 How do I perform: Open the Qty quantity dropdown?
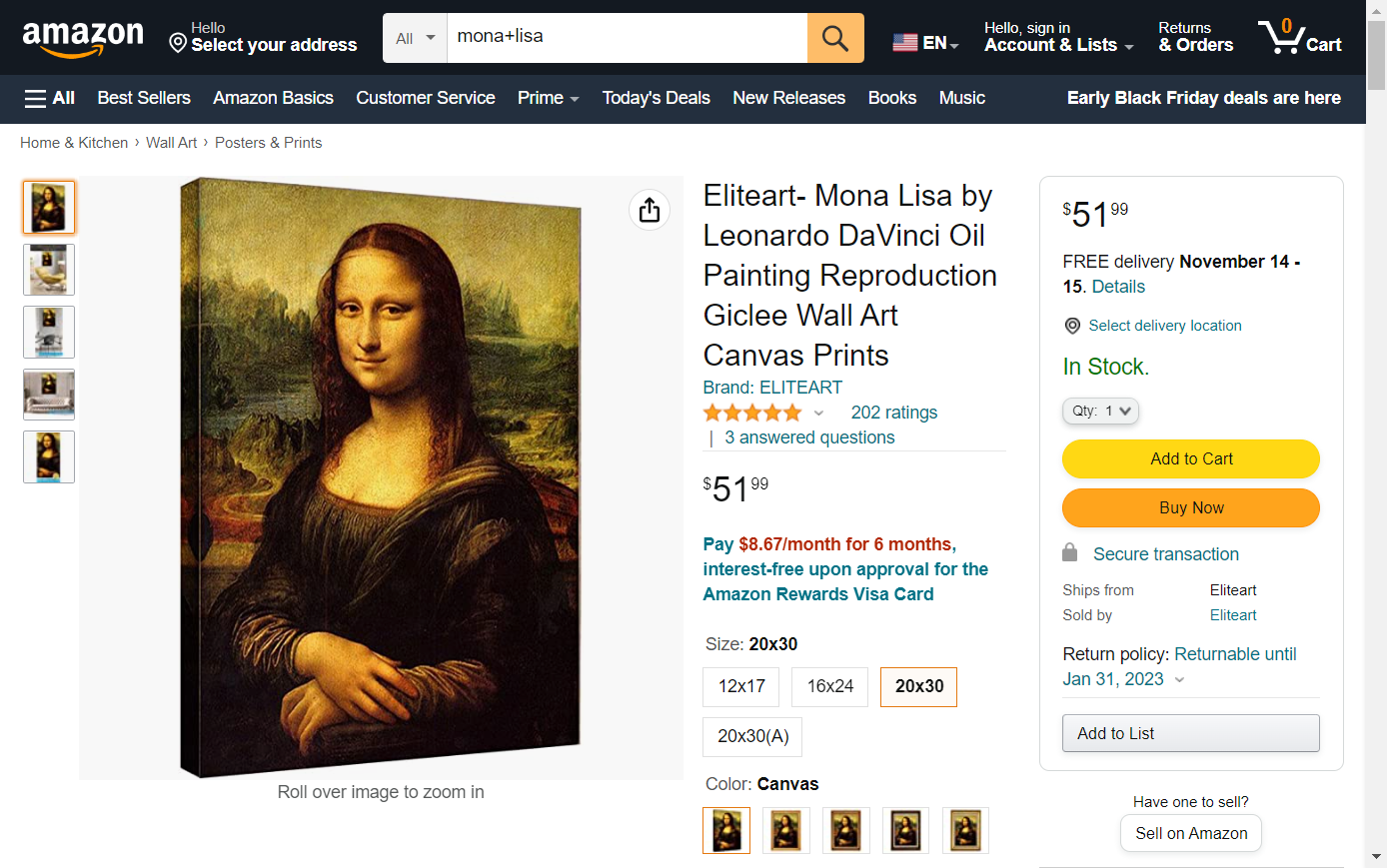point(1100,411)
